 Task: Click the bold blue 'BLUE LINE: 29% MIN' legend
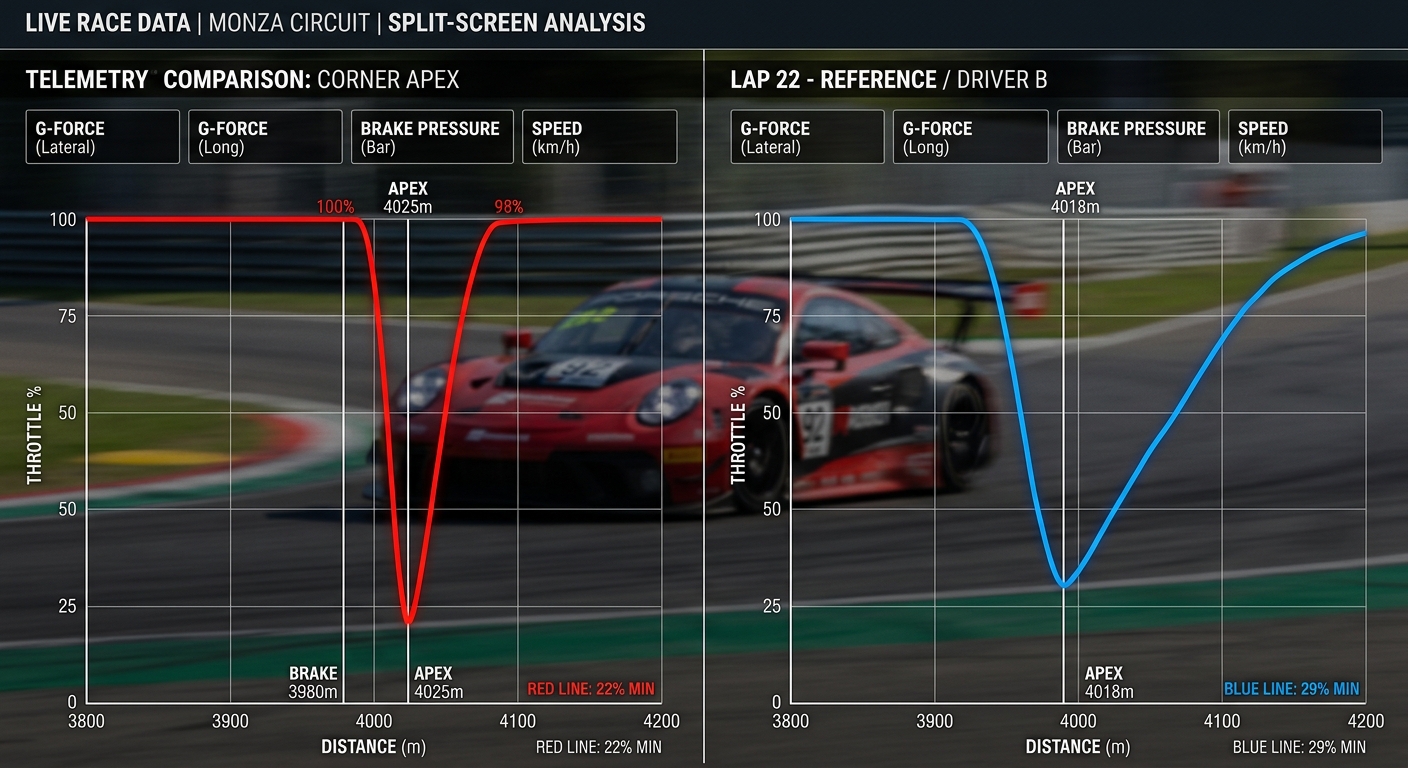coord(1292,689)
